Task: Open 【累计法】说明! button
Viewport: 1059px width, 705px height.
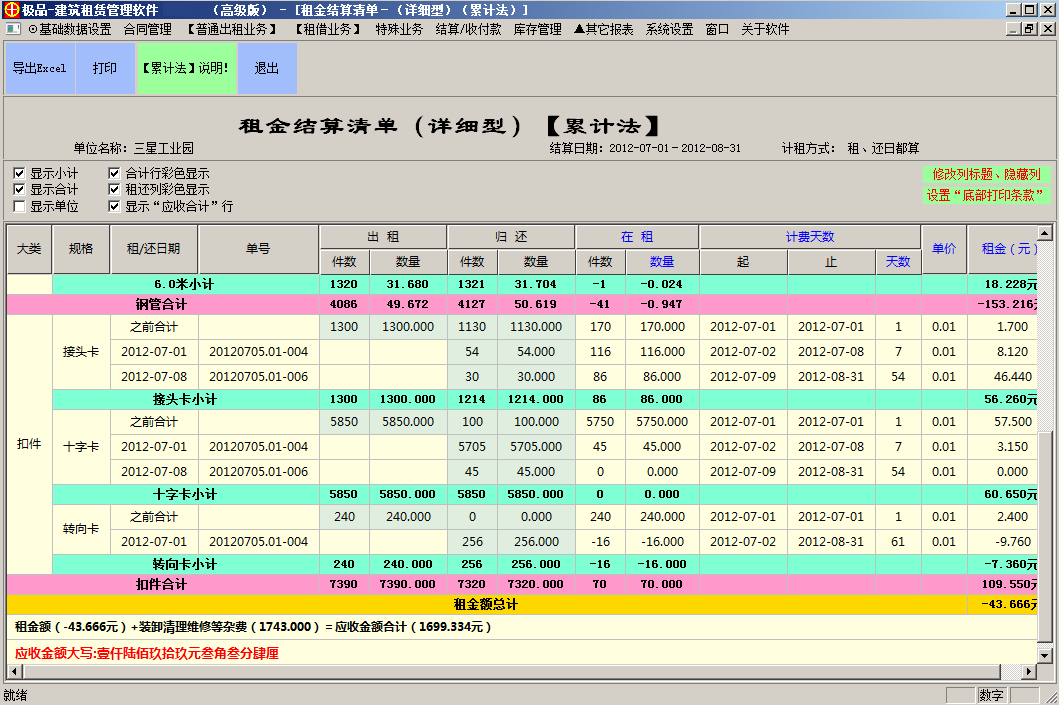Action: tap(186, 68)
